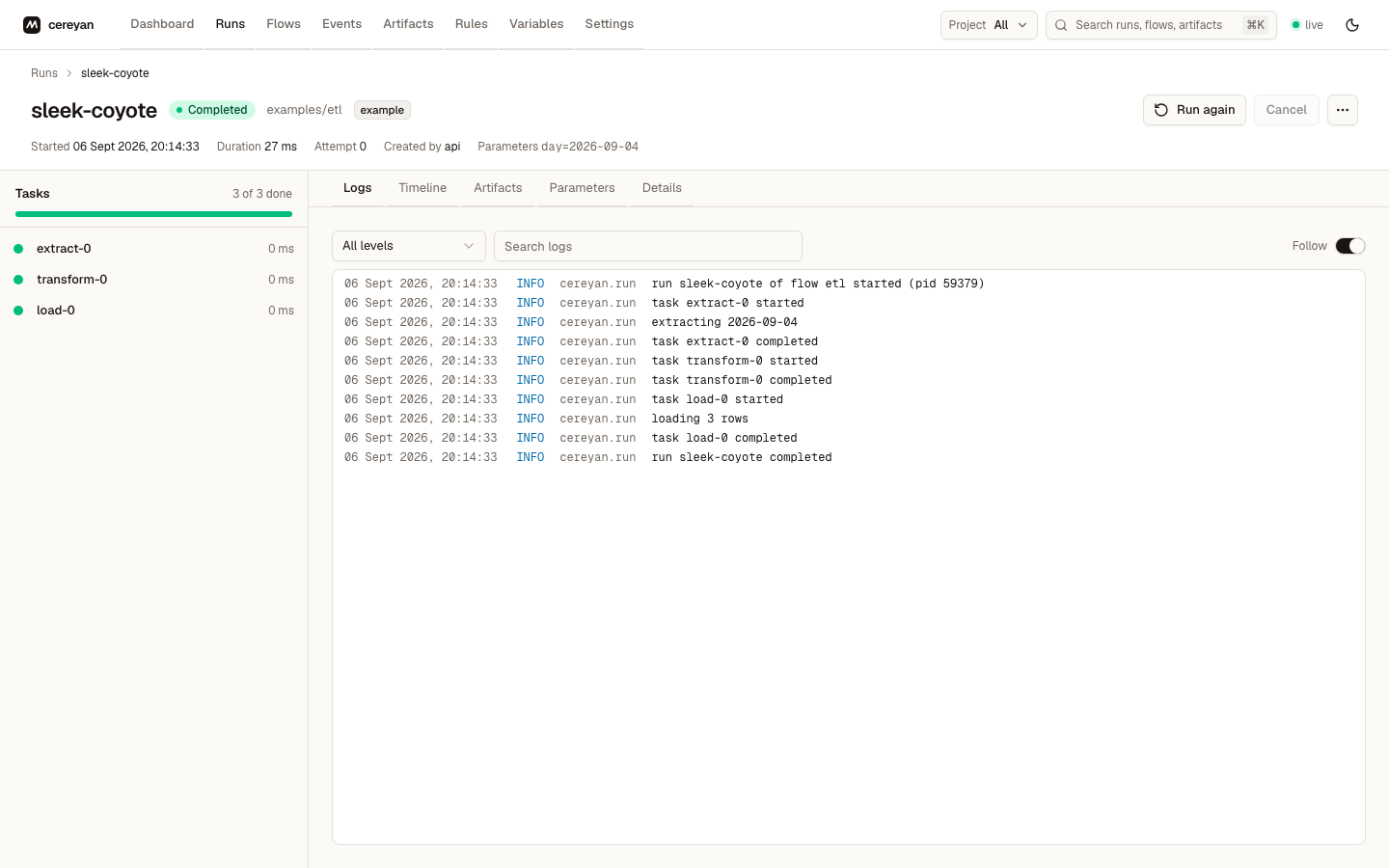This screenshot has width=1389, height=868.
Task: Click the Run again button
Action: pos(1194,110)
